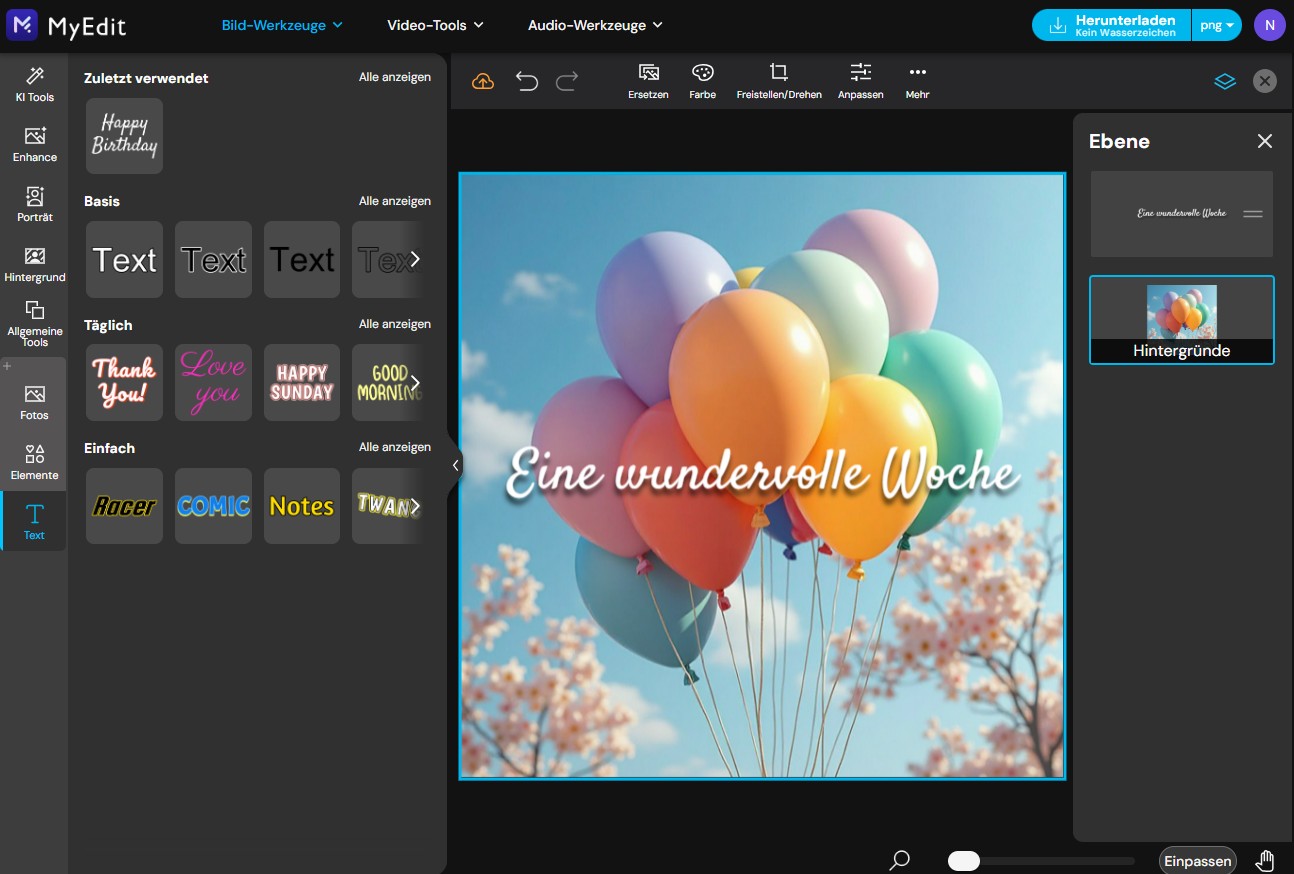1294x874 pixels.
Task: Select the Text tool in sidebar
Action: pyautogui.click(x=34, y=522)
